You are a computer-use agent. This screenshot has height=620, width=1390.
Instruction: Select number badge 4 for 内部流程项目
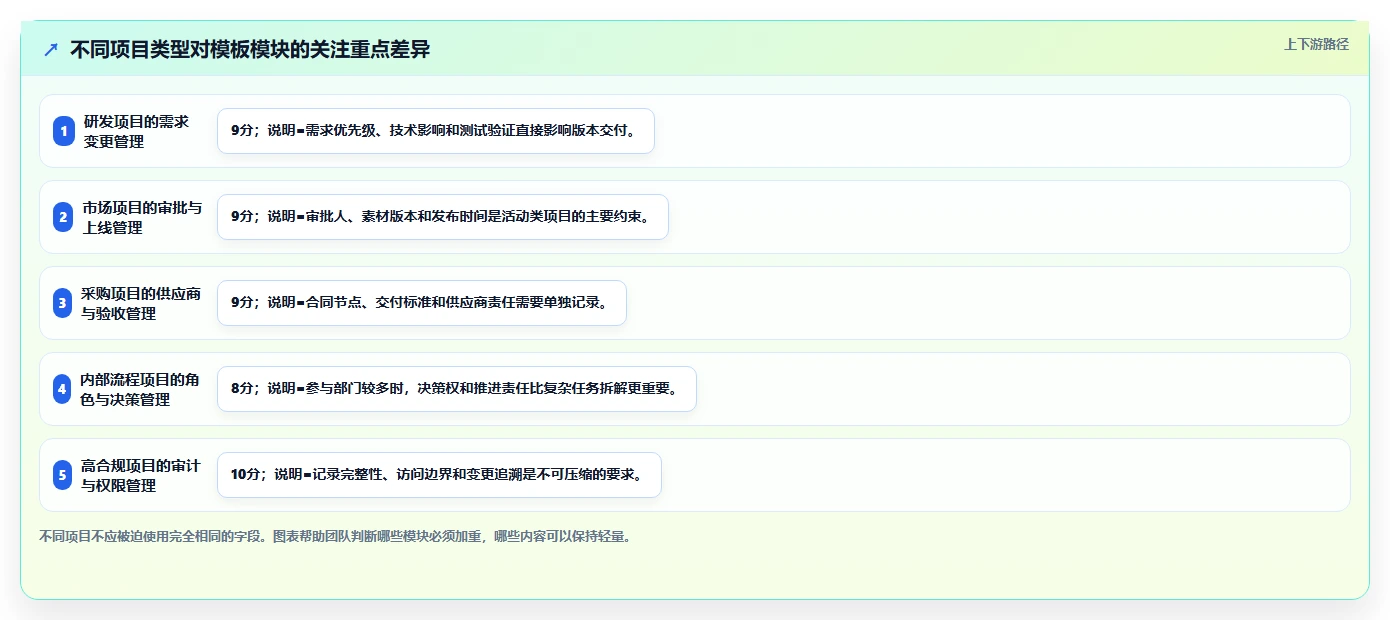pyautogui.click(x=64, y=389)
